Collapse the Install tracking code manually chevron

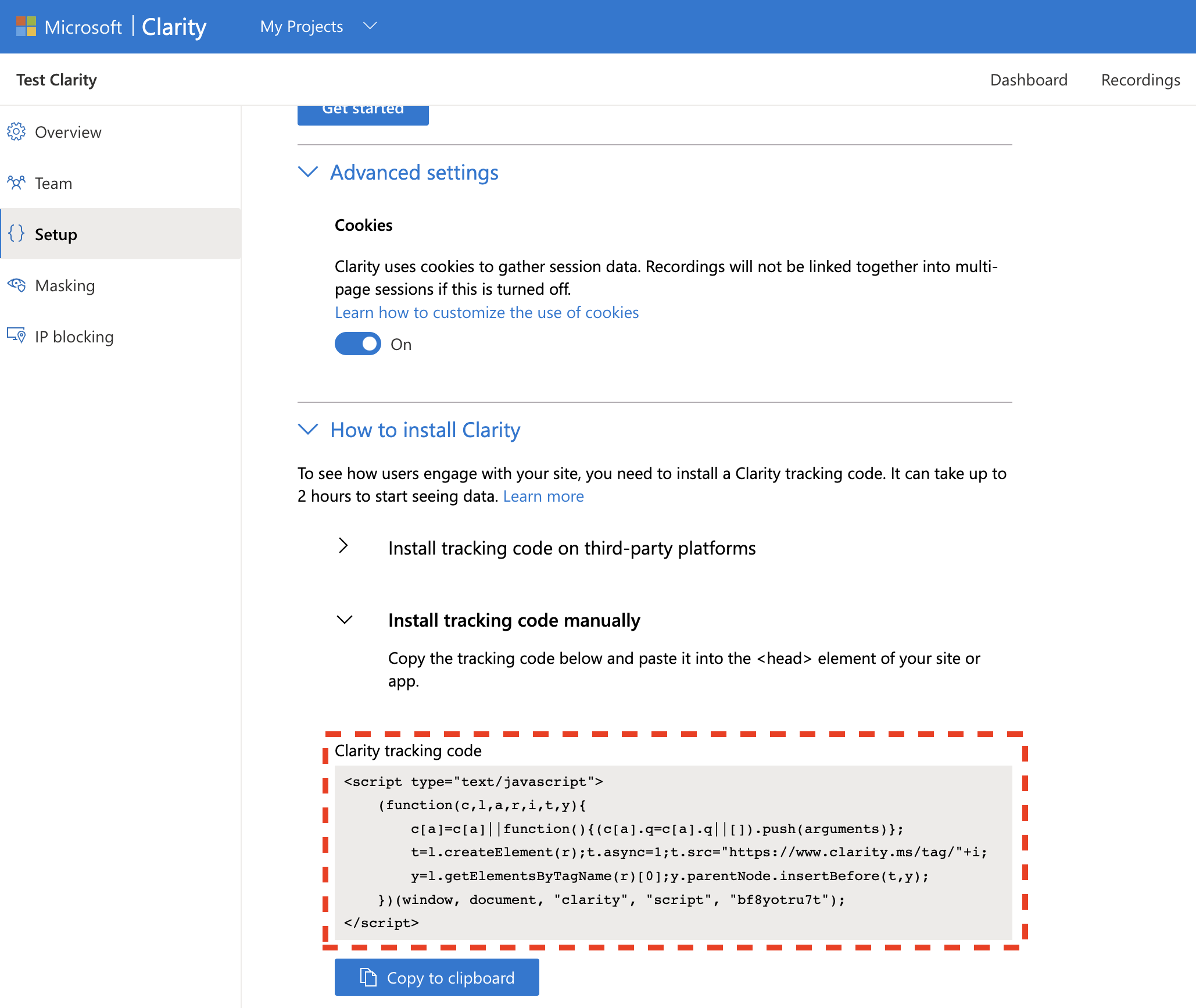[345, 620]
